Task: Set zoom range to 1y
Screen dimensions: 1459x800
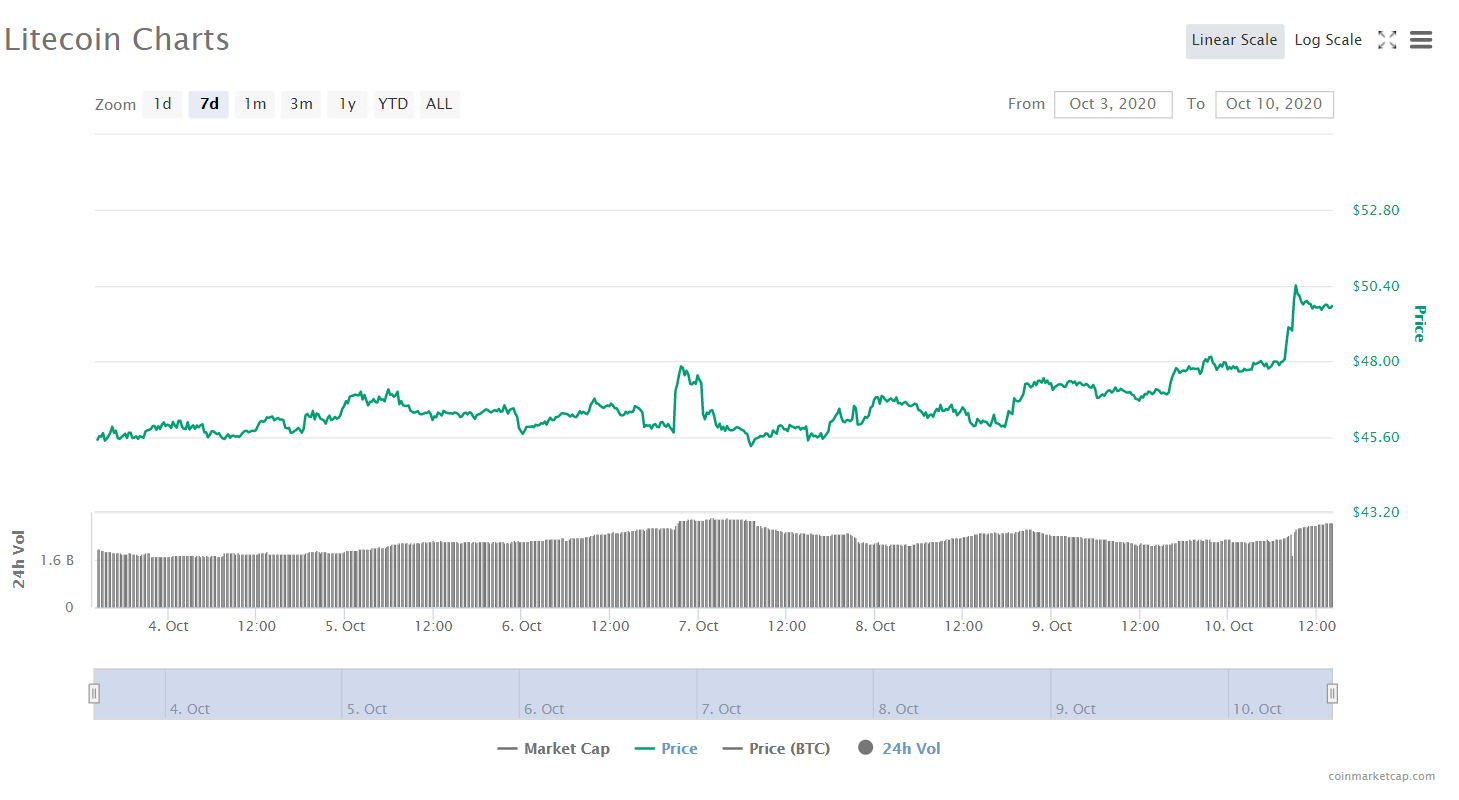Action: 347,104
